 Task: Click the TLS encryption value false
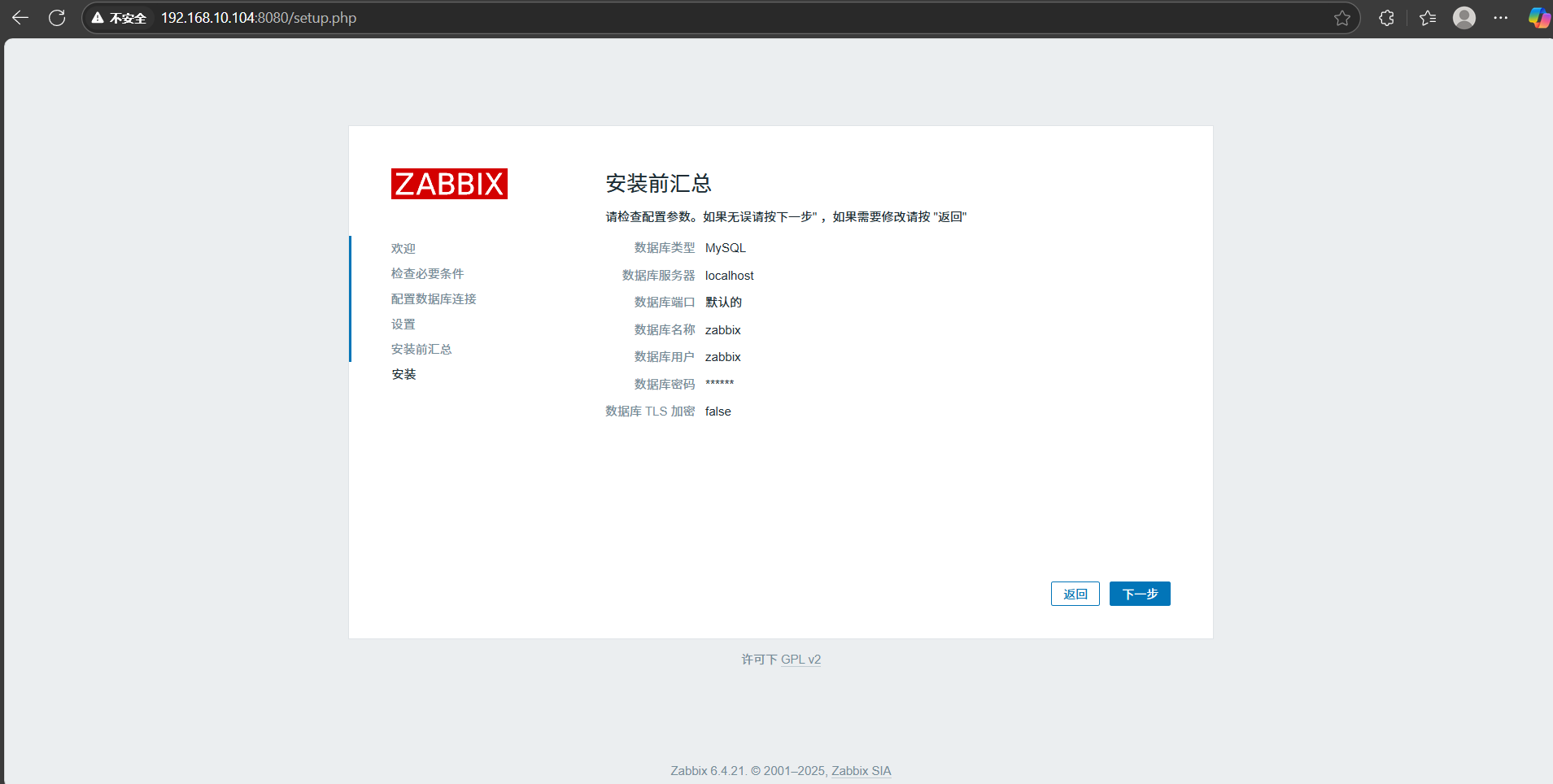718,412
